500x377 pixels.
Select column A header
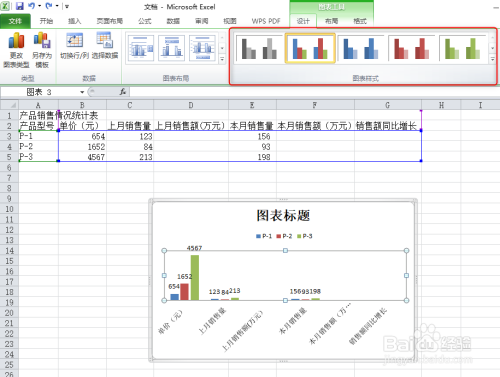pos(38,105)
